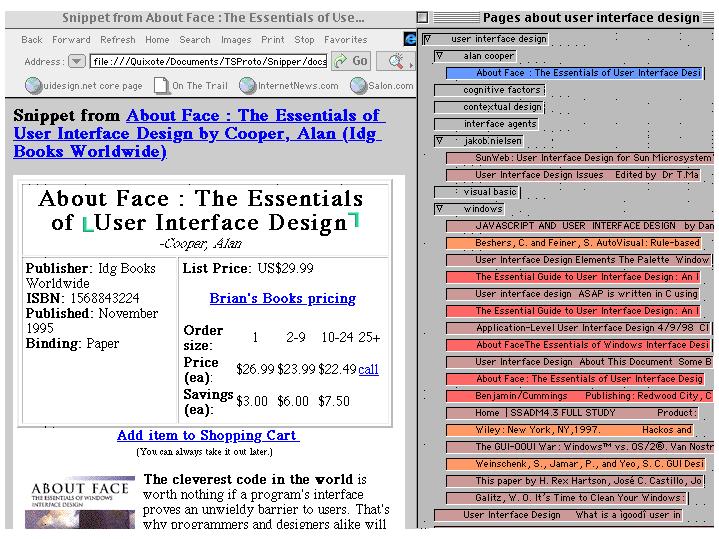
Task: Select red 'About Face: The Essentials of User' row
Action: pyautogui.click(x=575, y=378)
